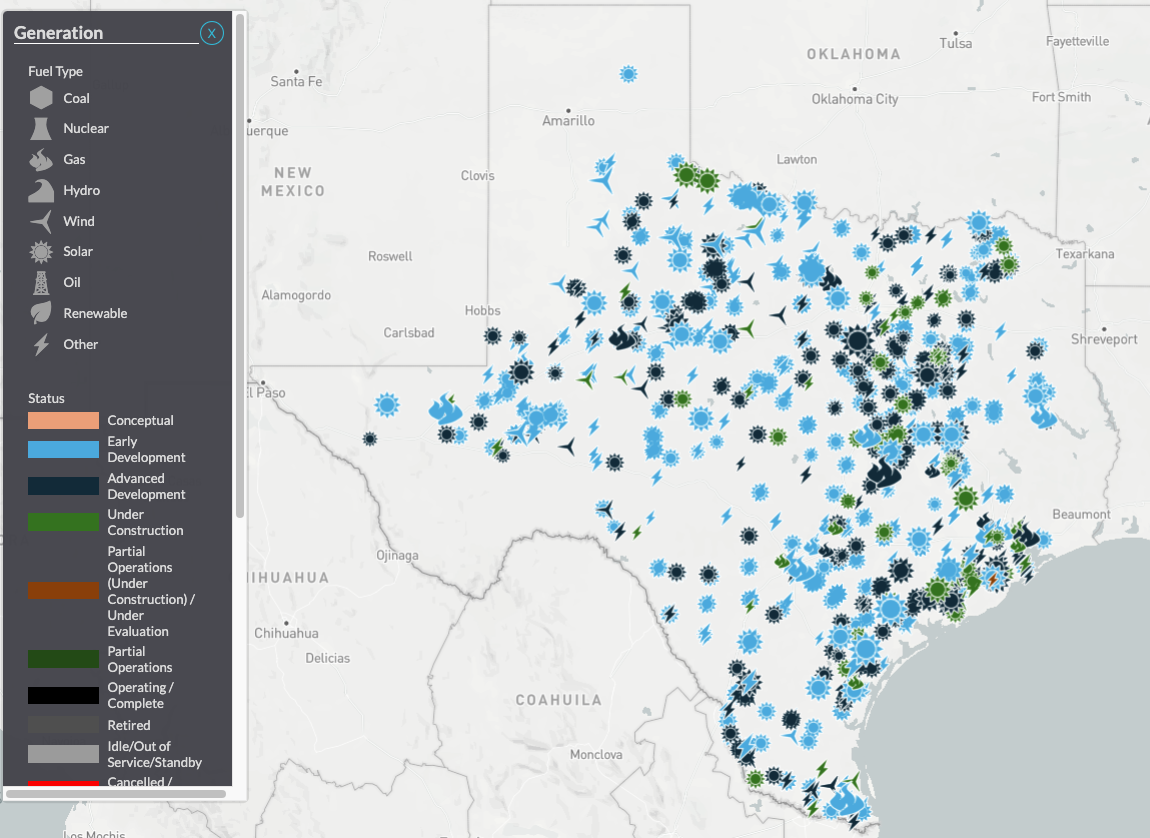Click the Other lightning fuel icon
1150x838 pixels.
point(42,344)
